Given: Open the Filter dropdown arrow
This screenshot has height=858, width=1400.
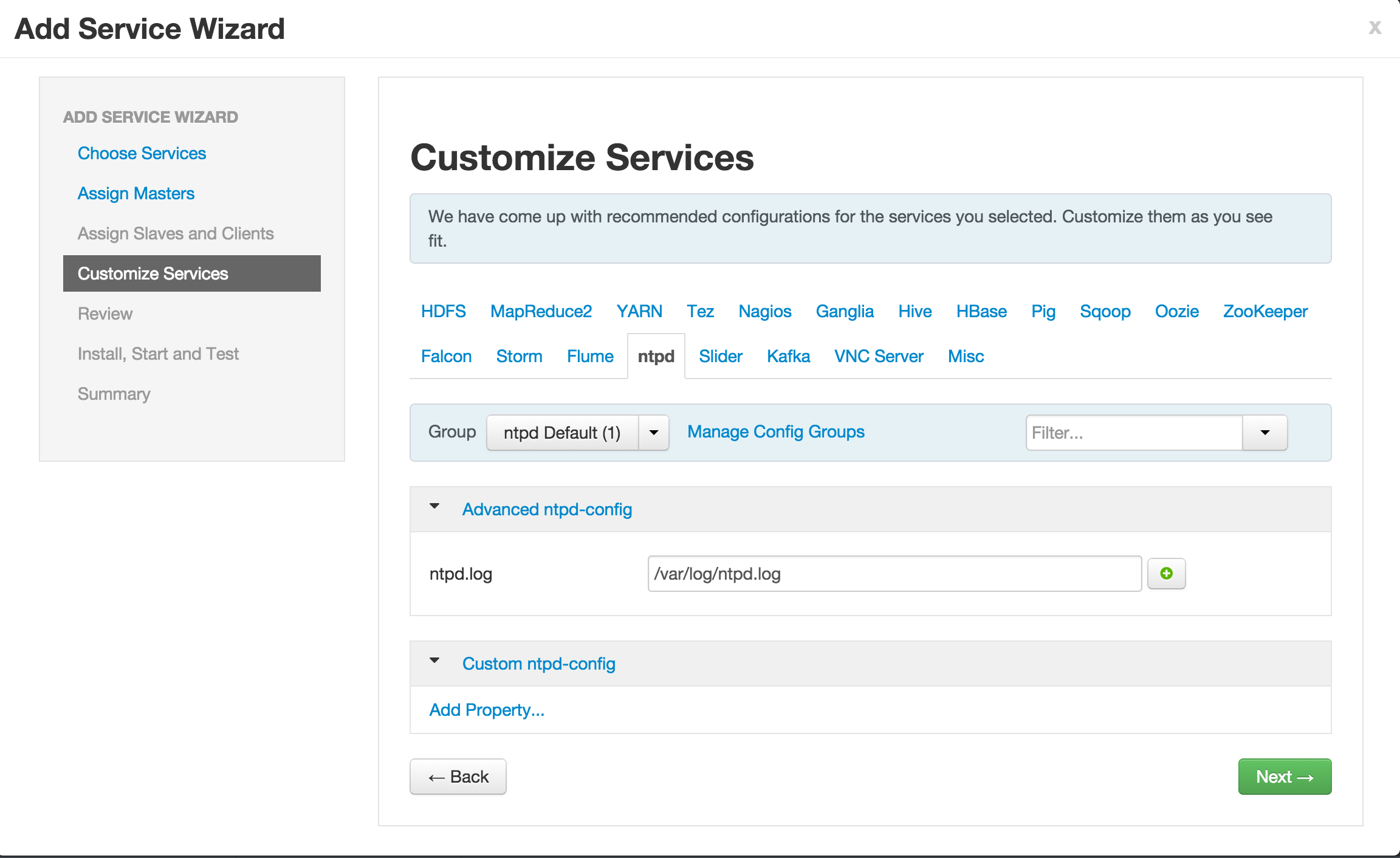Looking at the screenshot, I should tap(1265, 433).
